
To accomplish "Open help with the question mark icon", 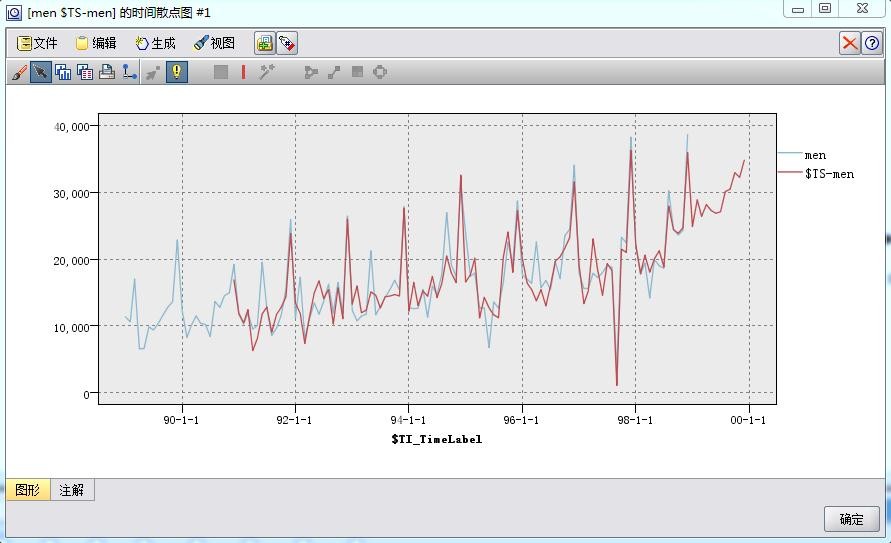I will [872, 43].
